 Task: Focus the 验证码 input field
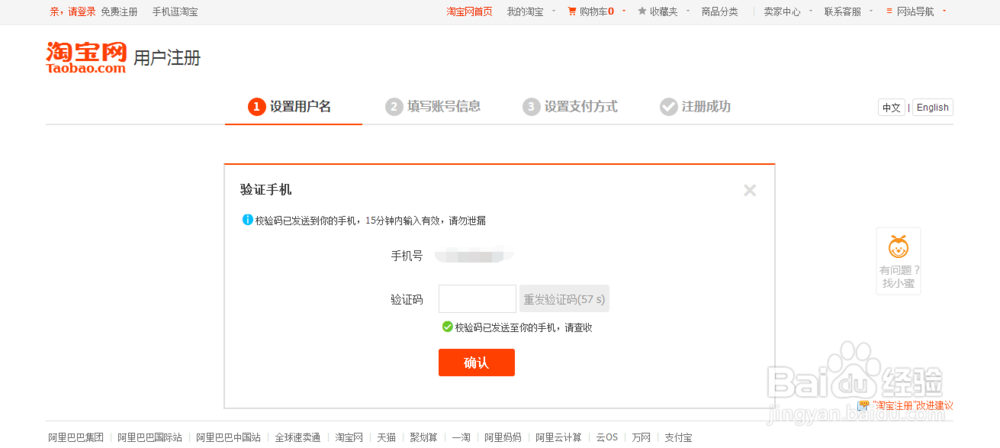478,299
